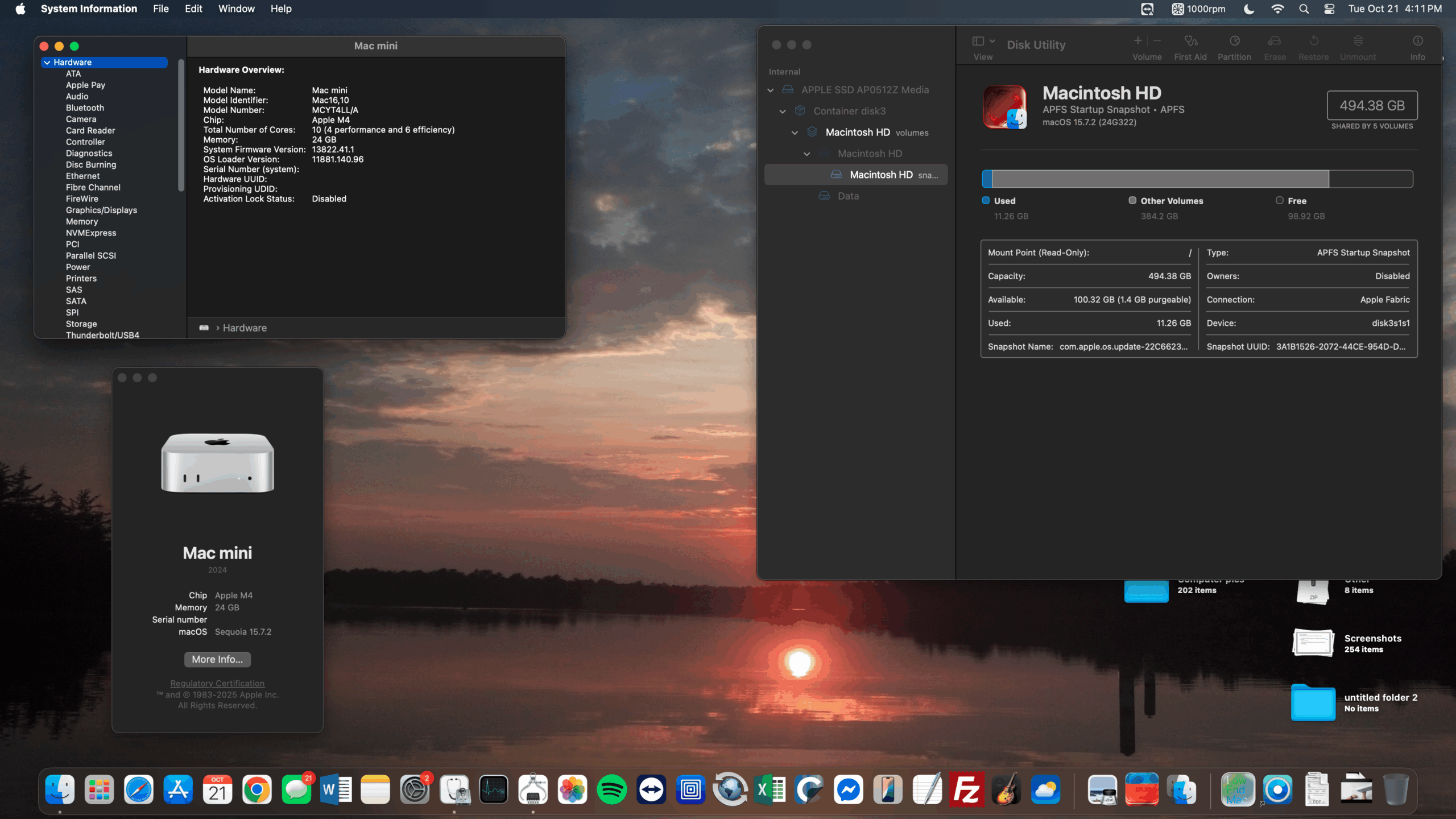Screen dimensions: 1456x819
Task: Collapse the Hardware category in sidebar
Action: [47, 63]
